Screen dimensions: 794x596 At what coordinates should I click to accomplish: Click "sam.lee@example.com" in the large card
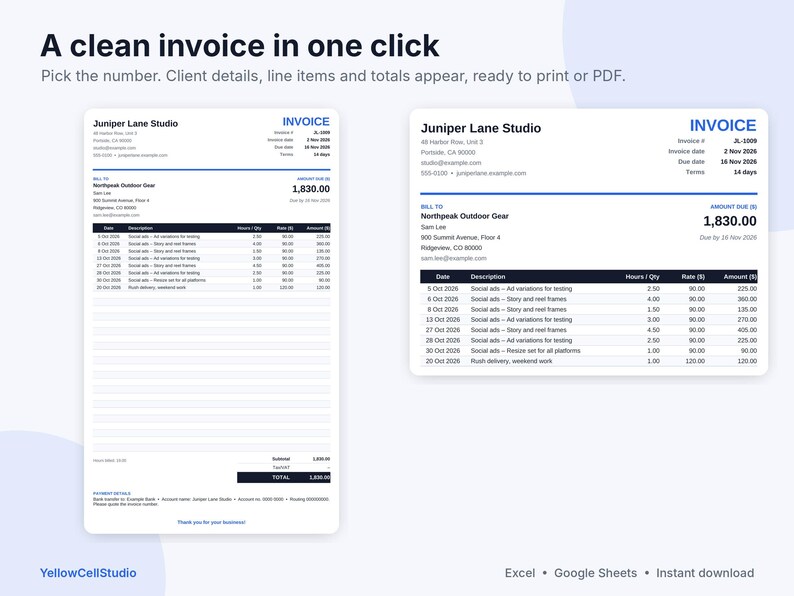click(453, 258)
